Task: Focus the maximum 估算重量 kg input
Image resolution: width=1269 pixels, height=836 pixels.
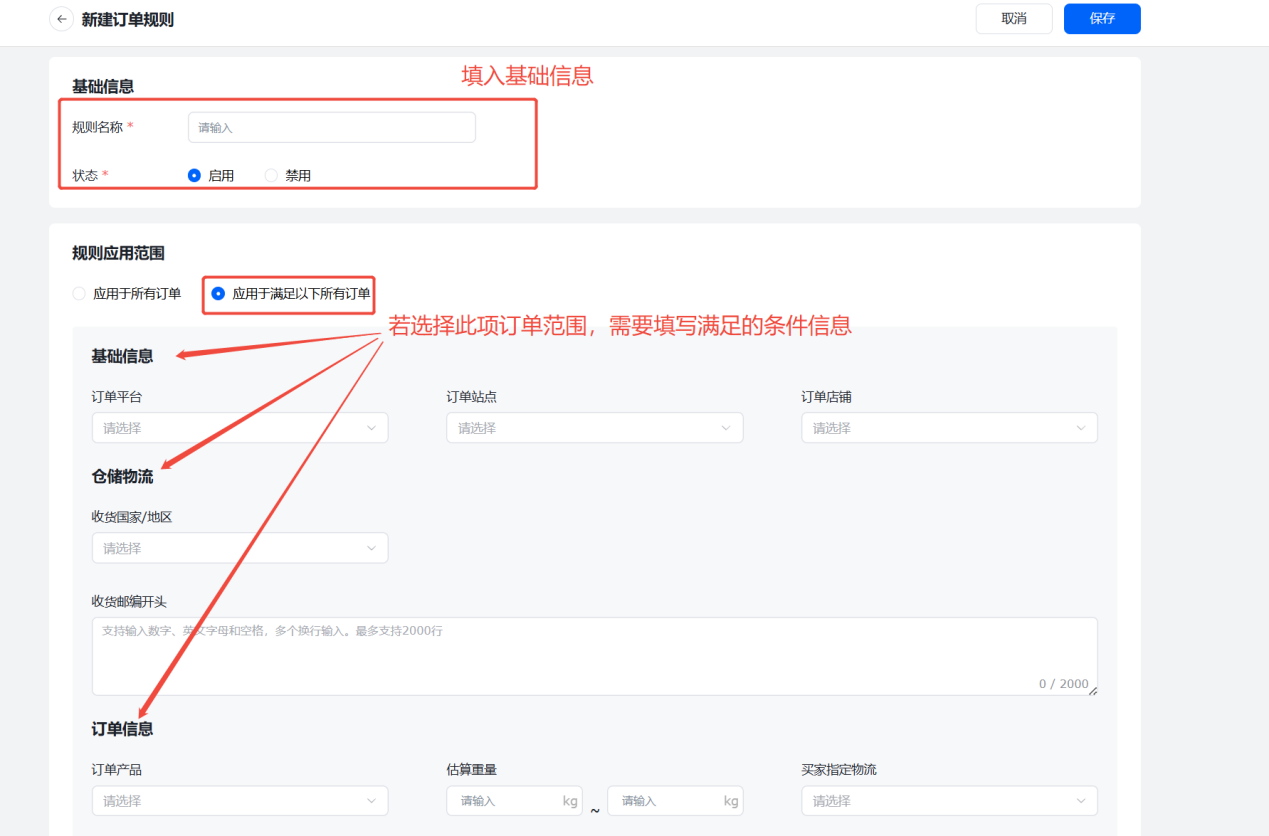Action: click(x=675, y=801)
